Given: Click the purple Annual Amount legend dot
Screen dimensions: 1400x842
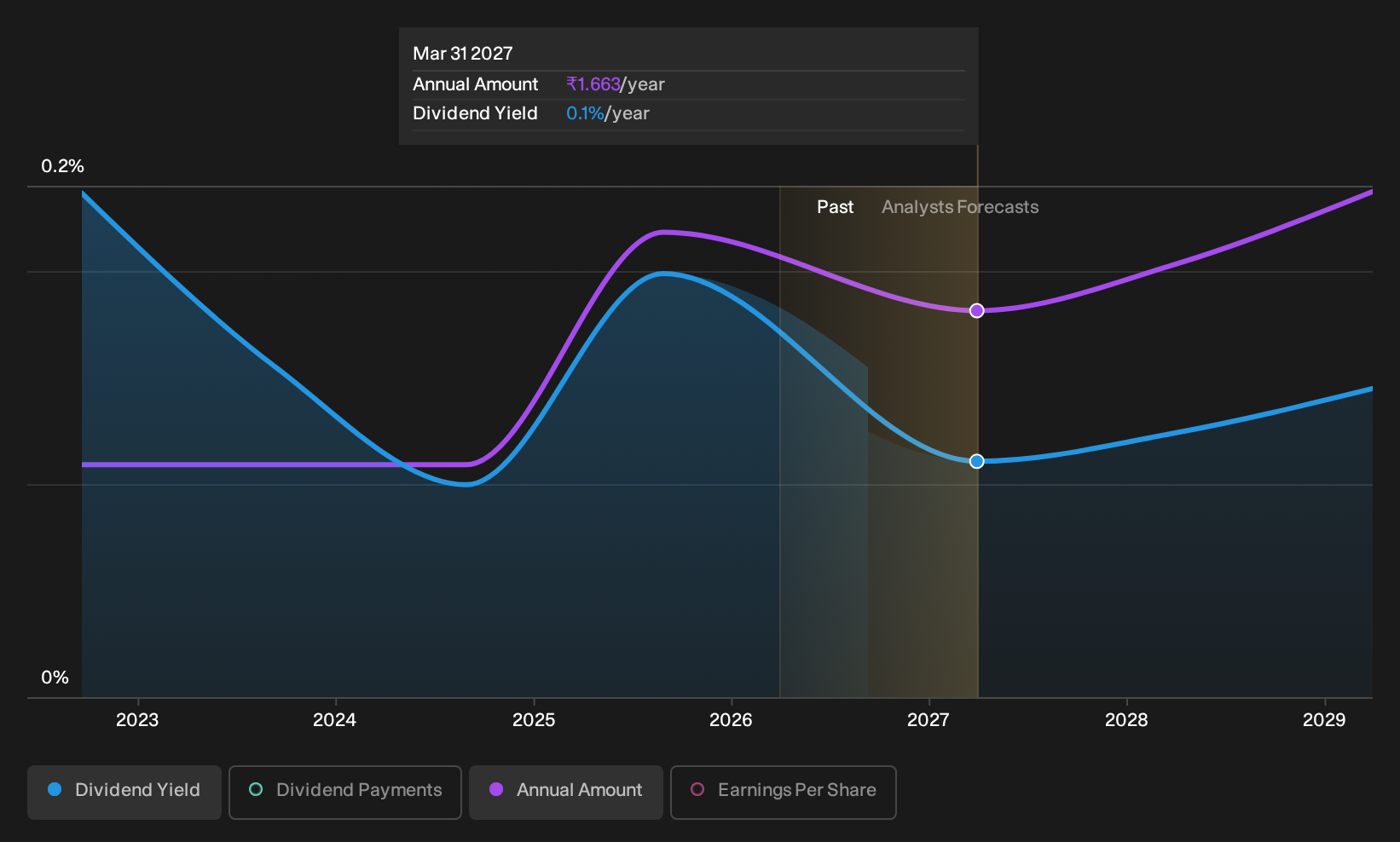Looking at the screenshot, I should [496, 789].
